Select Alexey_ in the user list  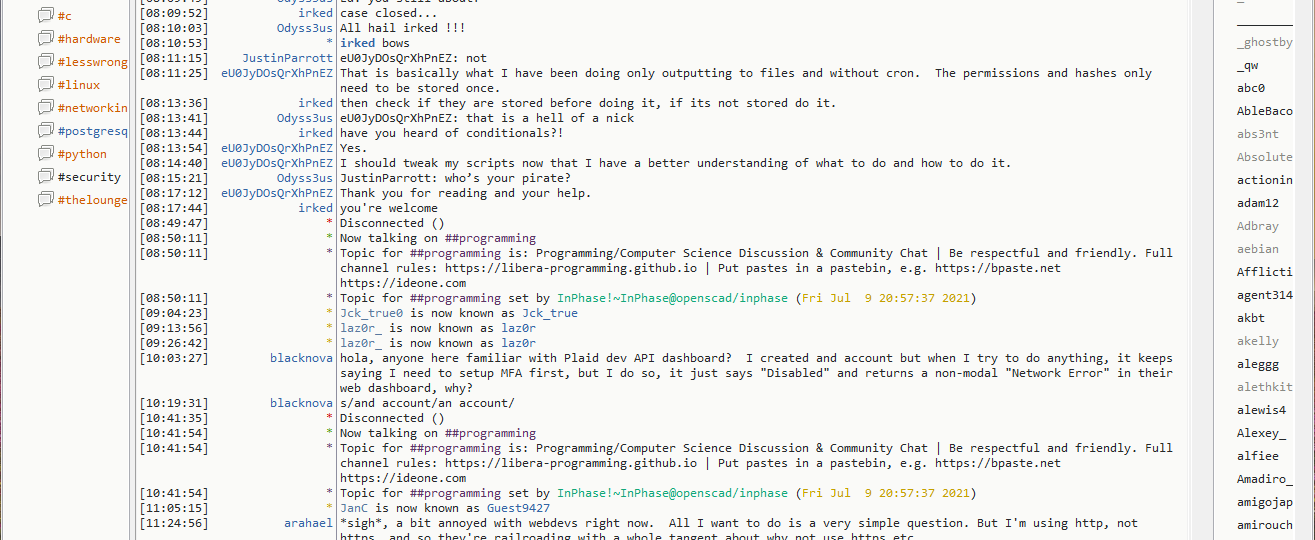[x=1261, y=433]
